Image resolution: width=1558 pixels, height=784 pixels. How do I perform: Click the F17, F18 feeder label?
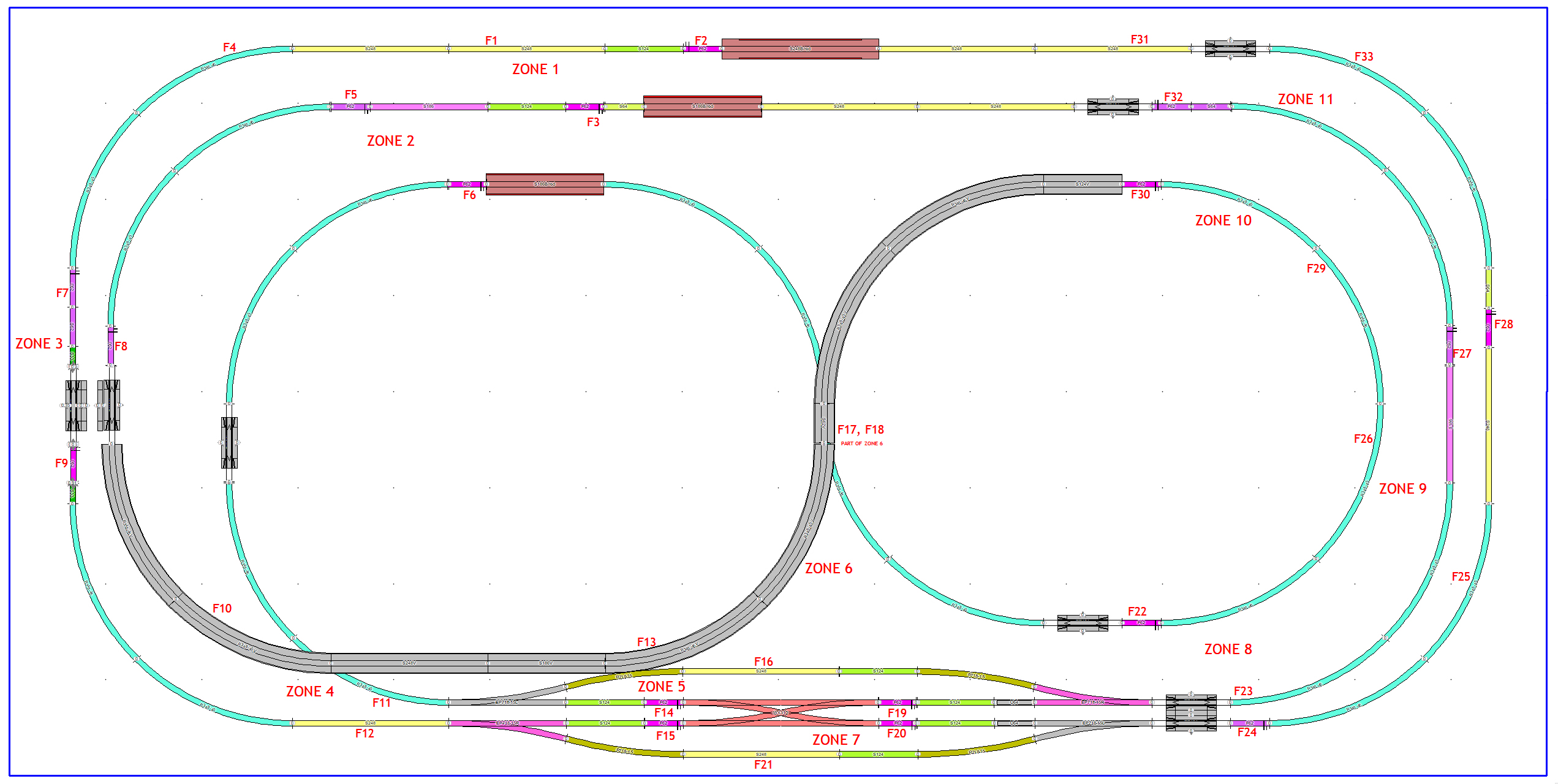pyautogui.click(x=860, y=430)
